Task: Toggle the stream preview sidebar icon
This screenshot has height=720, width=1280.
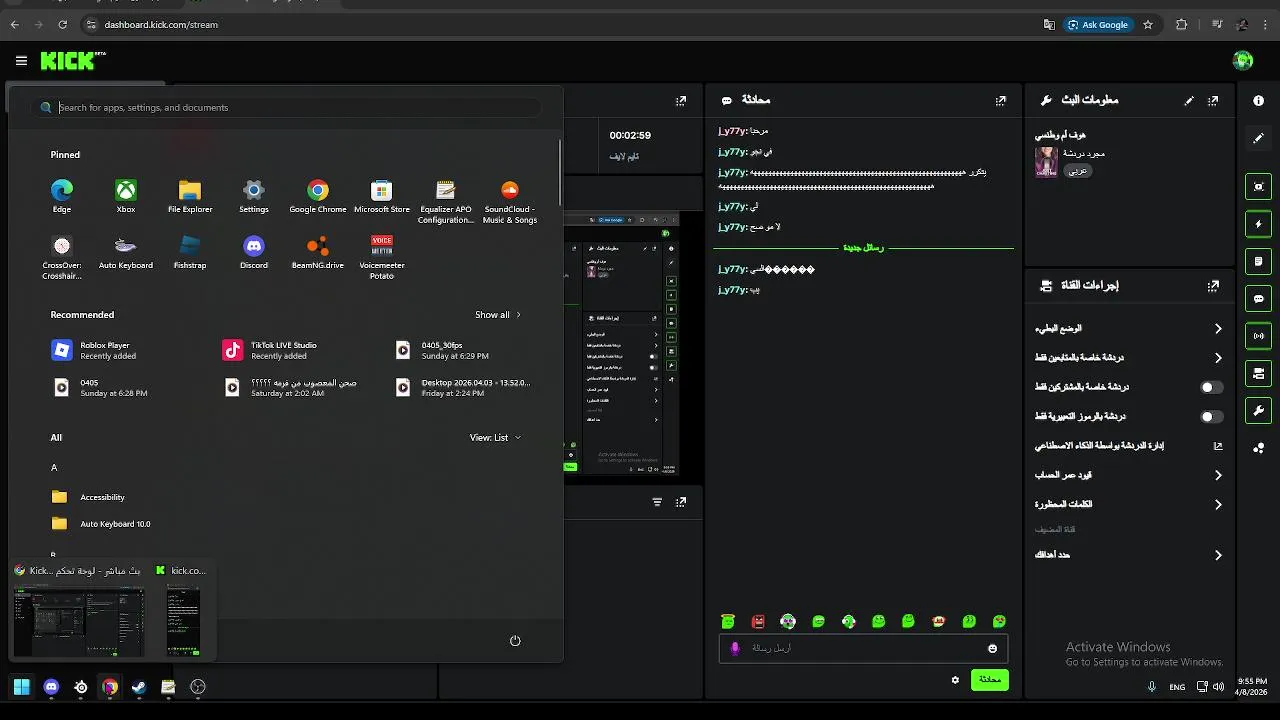Action: coord(1258,186)
